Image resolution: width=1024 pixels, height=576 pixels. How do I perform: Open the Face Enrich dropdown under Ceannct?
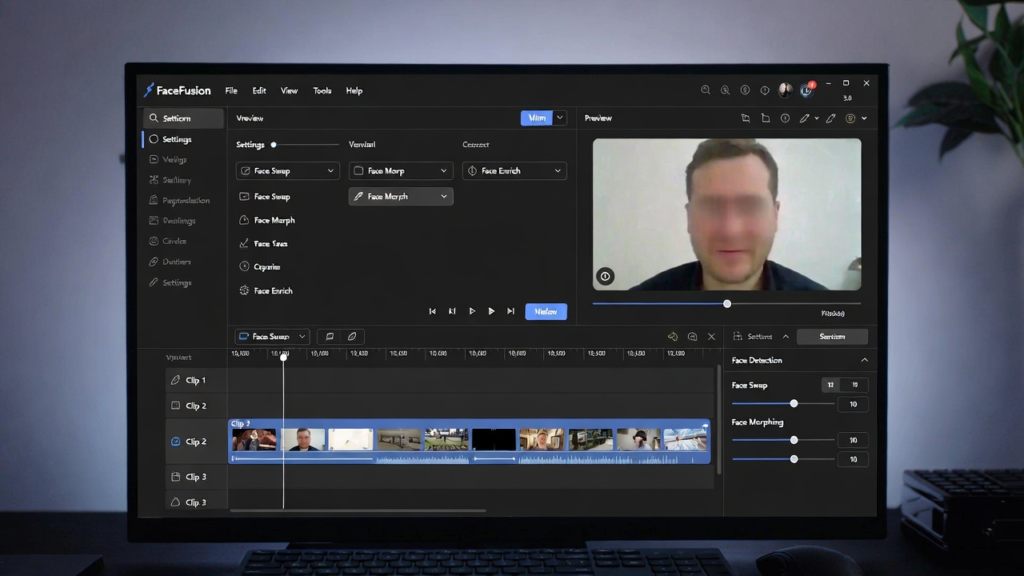click(514, 170)
